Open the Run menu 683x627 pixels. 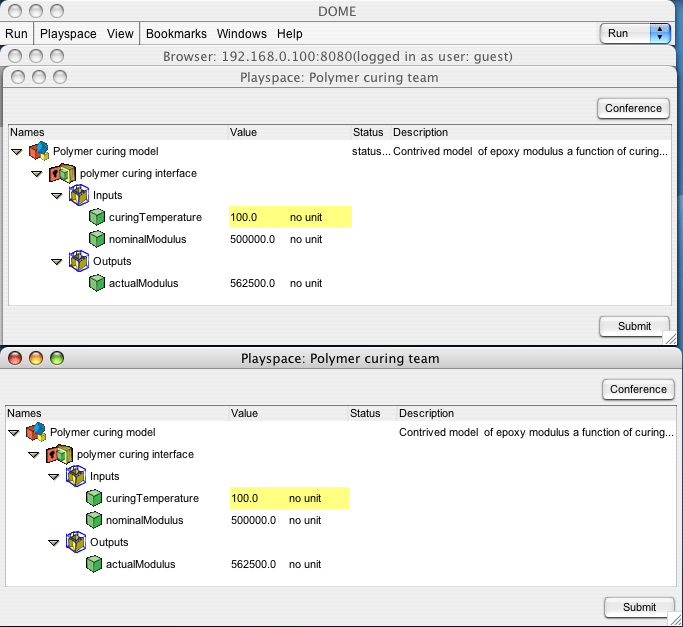(16, 34)
